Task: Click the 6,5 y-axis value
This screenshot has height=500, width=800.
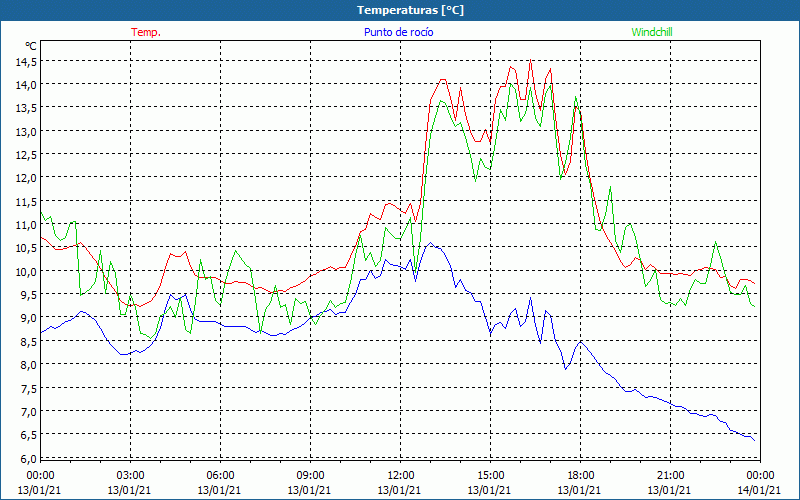Action: 29,435
